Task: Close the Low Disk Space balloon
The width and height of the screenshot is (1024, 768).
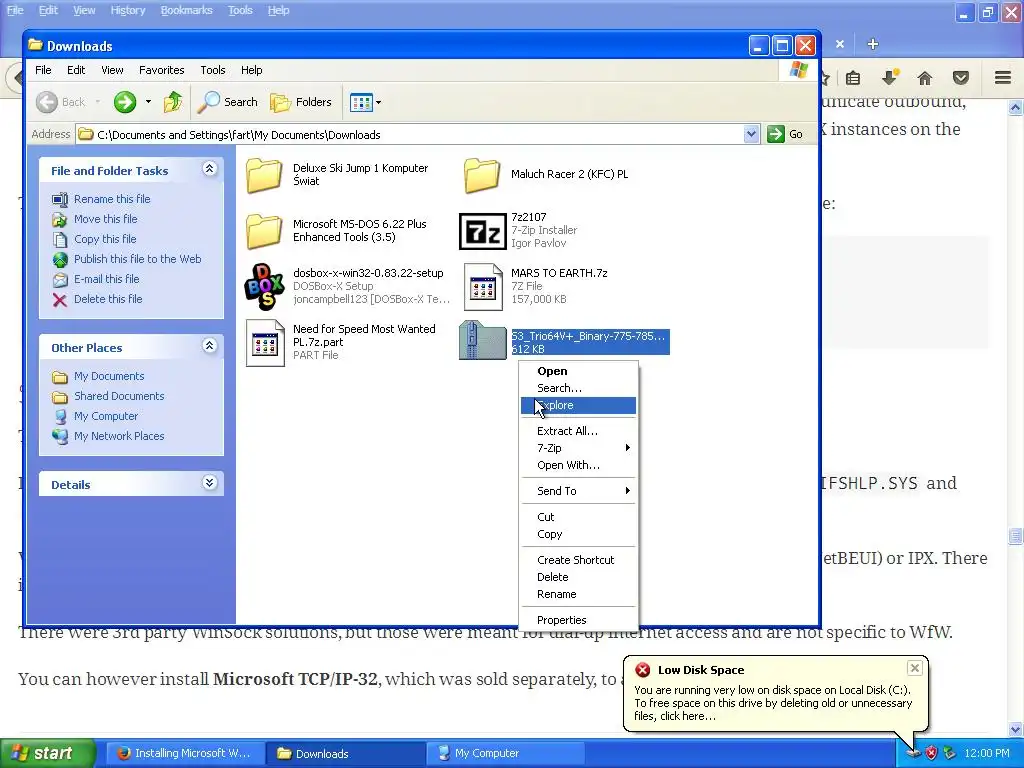Action: pyautogui.click(x=914, y=667)
